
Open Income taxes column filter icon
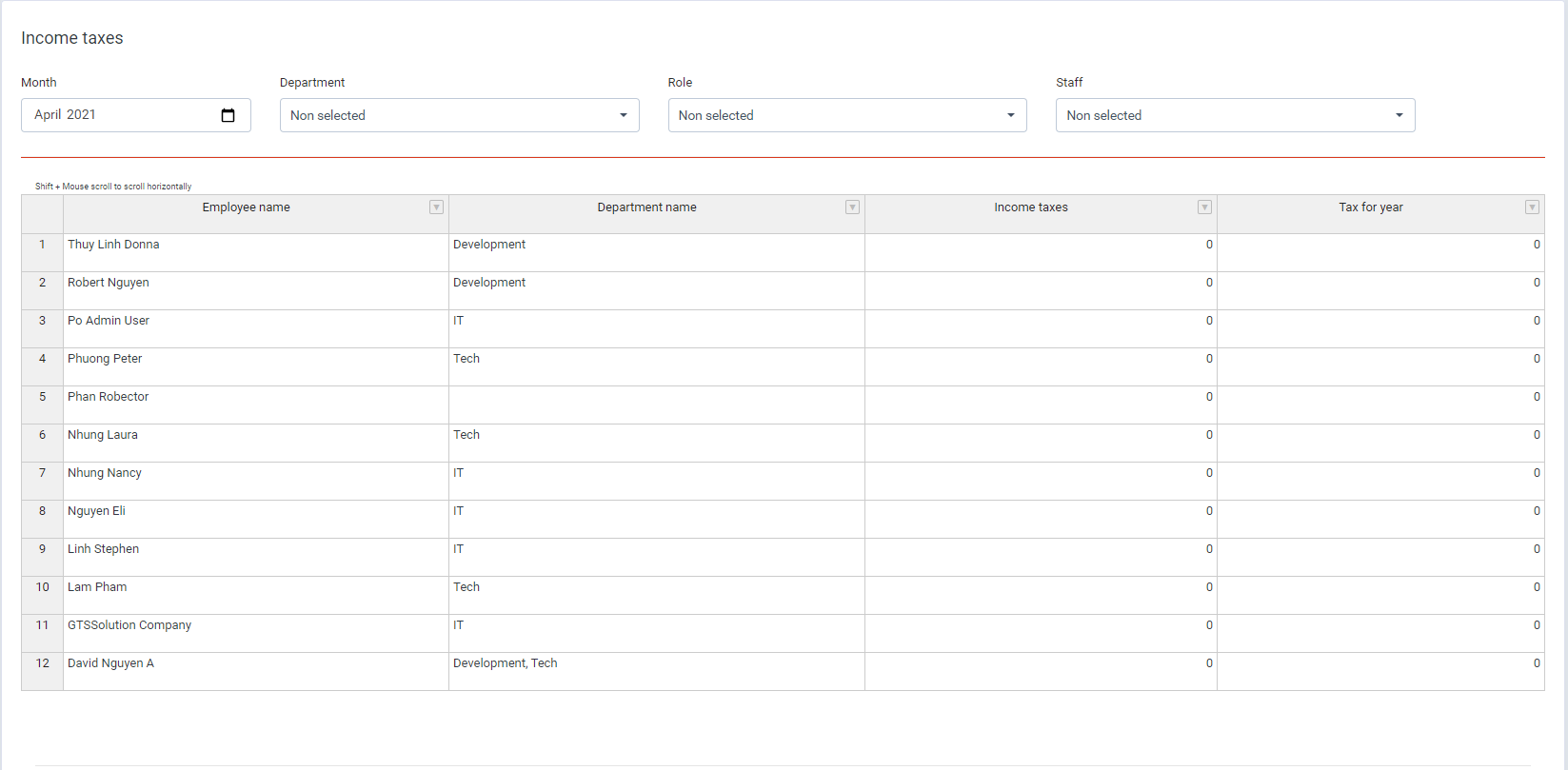pos(1204,207)
